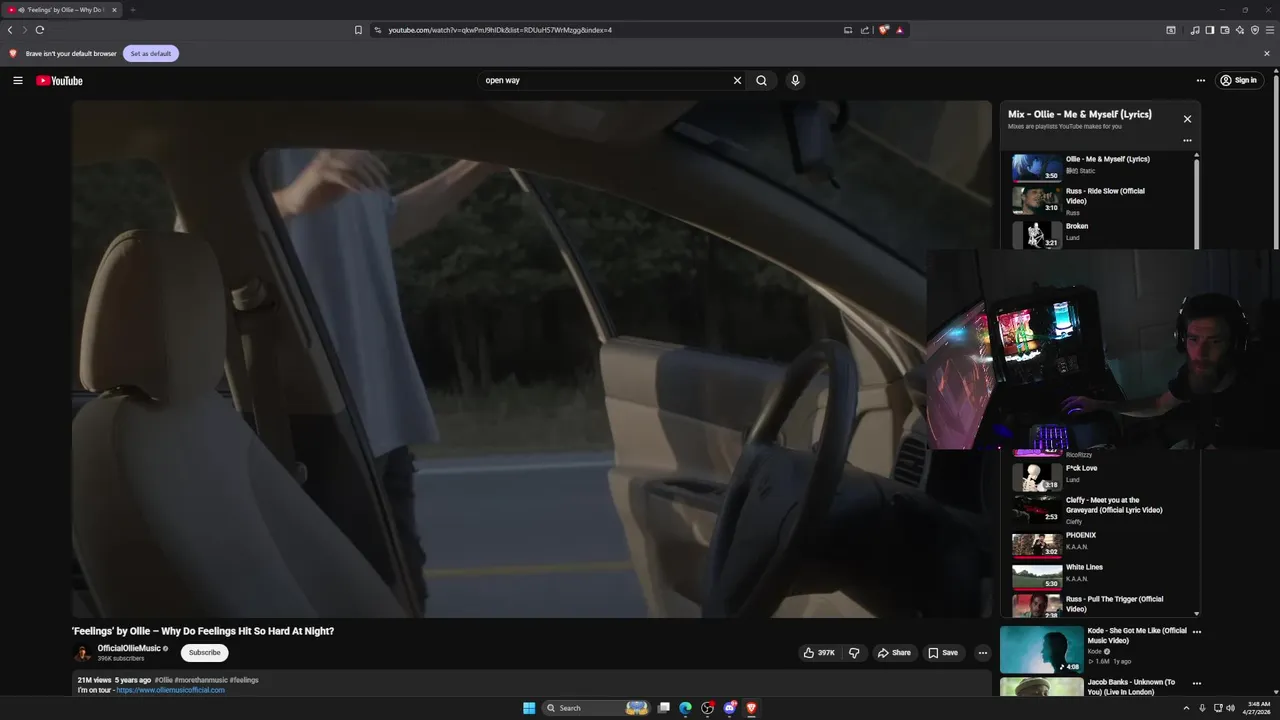1280x720 pixels.
Task: Save the video to a playlist
Action: pyautogui.click(x=943, y=653)
